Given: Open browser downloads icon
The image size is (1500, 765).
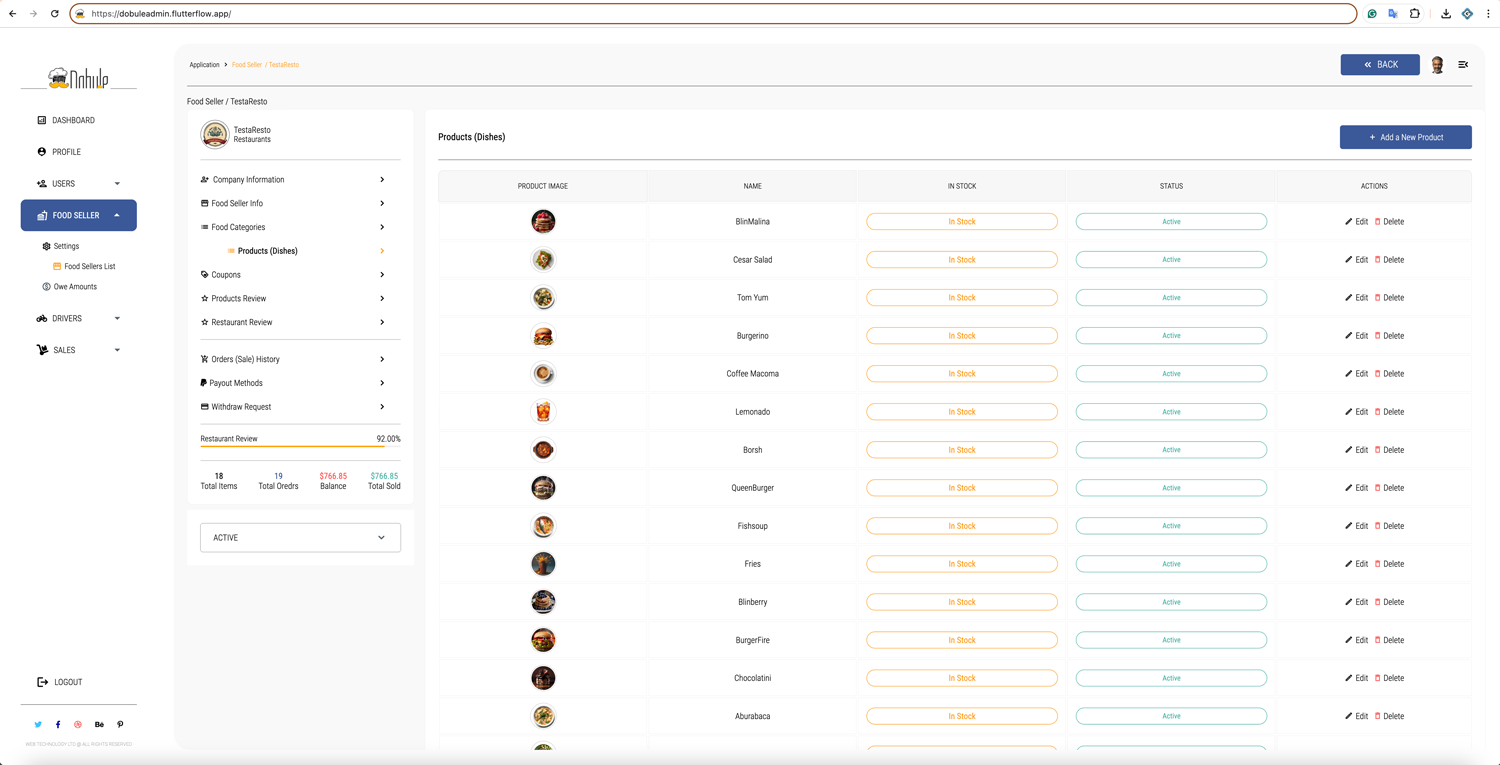Looking at the screenshot, I should [x=1445, y=14].
